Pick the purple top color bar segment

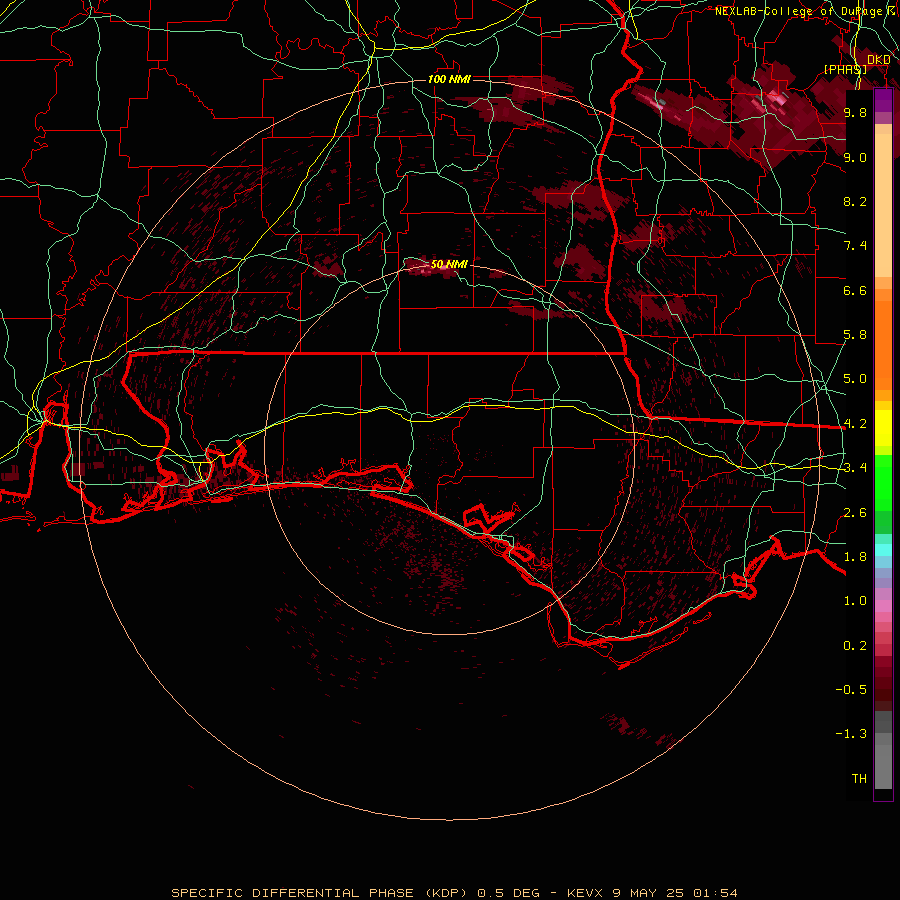pyautogui.click(x=883, y=100)
